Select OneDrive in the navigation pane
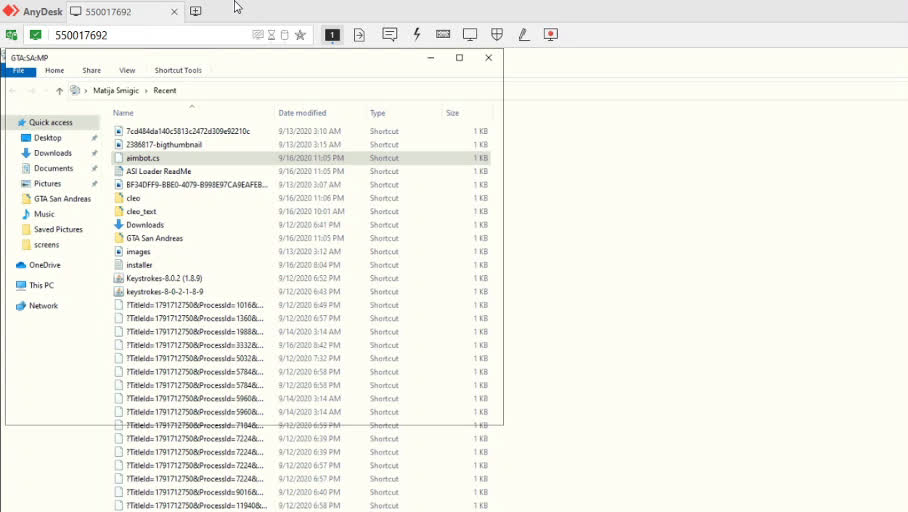908x512 pixels. pos(45,265)
